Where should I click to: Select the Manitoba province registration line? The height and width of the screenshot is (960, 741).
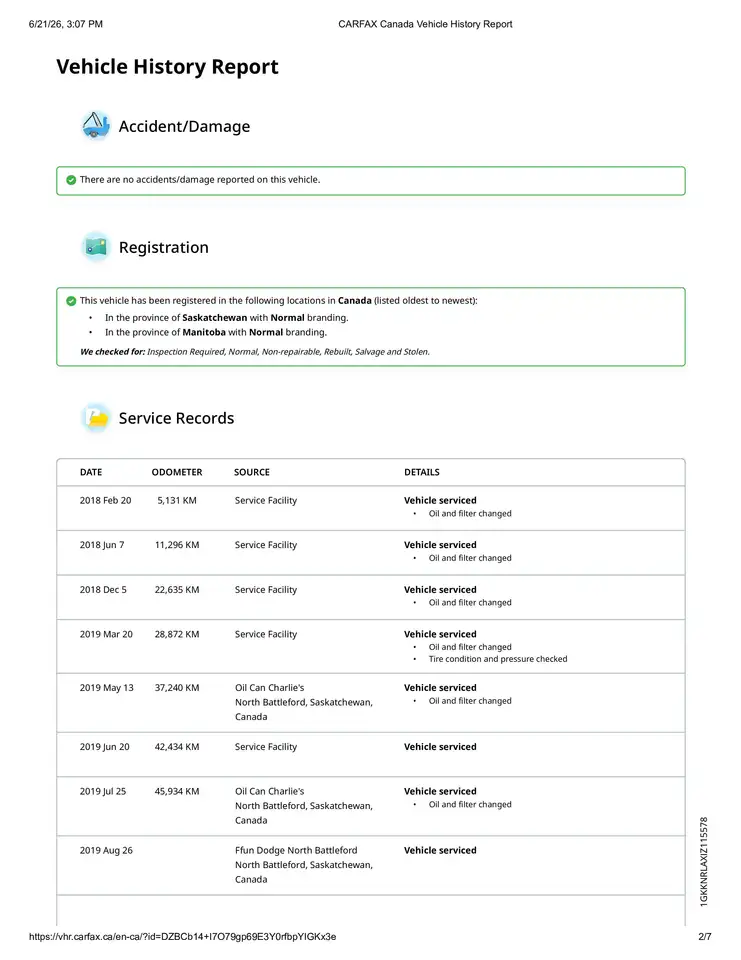point(216,332)
